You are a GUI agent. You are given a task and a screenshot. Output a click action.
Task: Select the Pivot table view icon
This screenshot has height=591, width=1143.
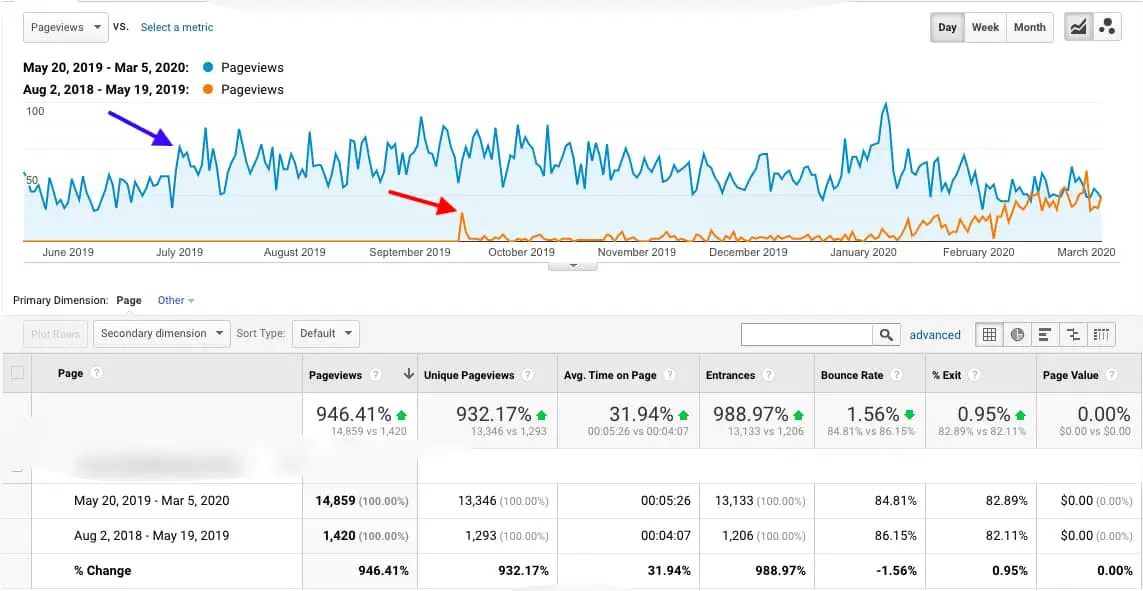pos(1101,334)
